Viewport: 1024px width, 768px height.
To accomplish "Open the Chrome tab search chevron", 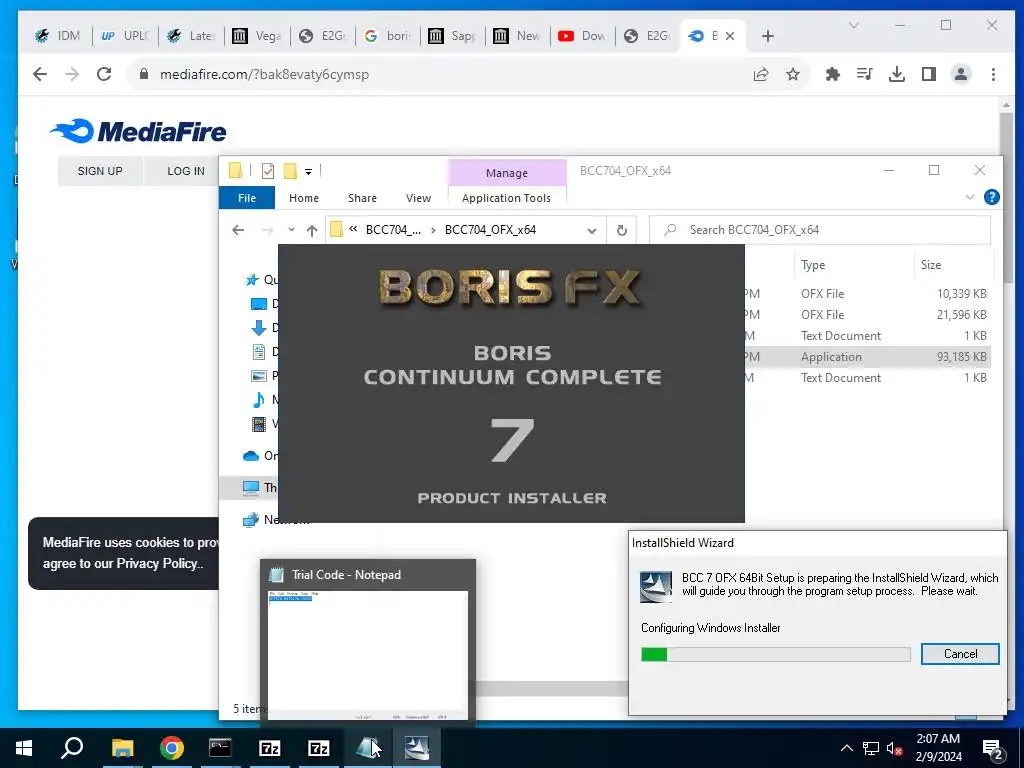I will pos(854,25).
